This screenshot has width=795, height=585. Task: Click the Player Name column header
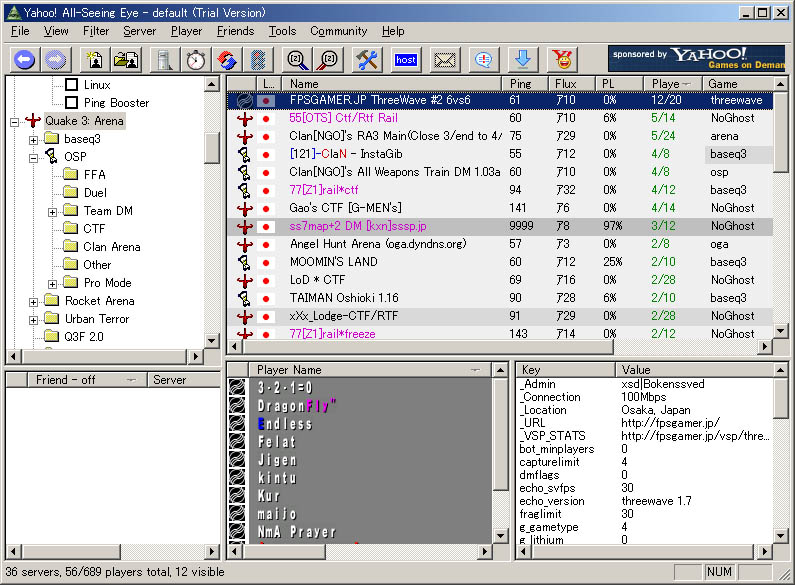[x=370, y=370]
